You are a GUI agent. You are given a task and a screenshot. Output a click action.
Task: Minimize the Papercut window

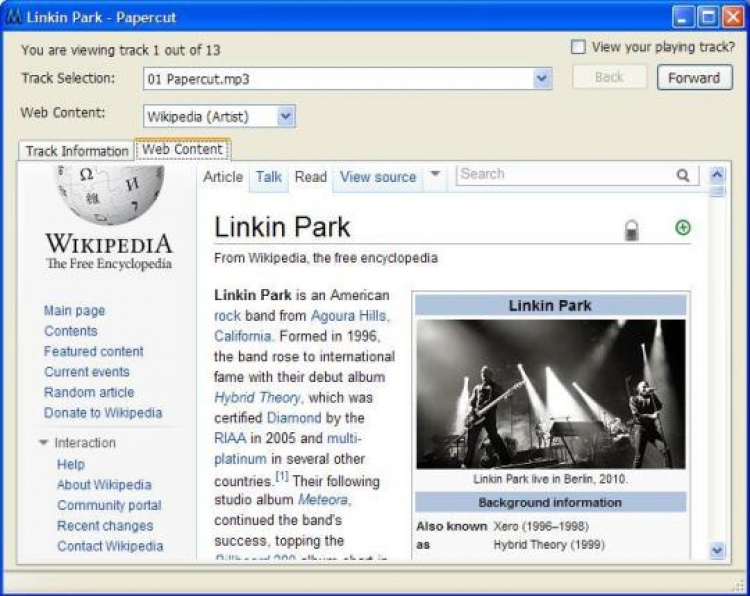pos(683,17)
